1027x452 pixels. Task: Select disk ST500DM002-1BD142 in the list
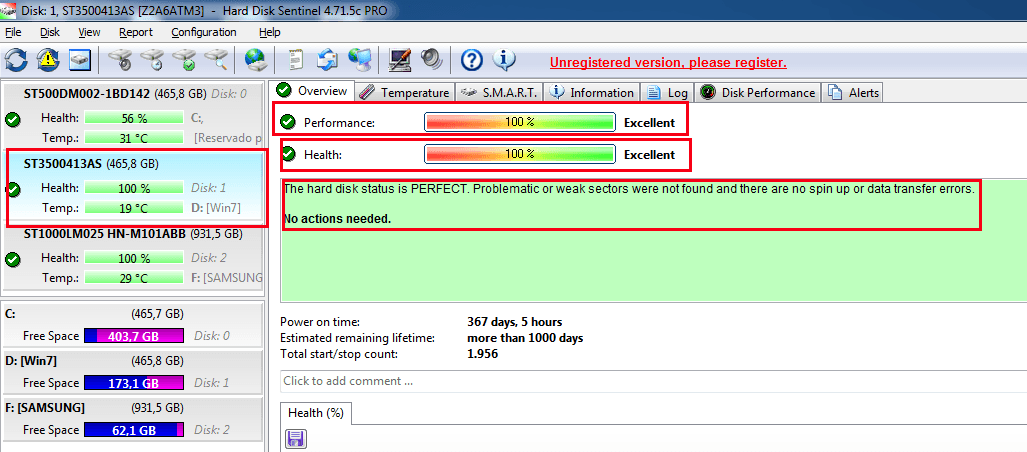click(132, 115)
